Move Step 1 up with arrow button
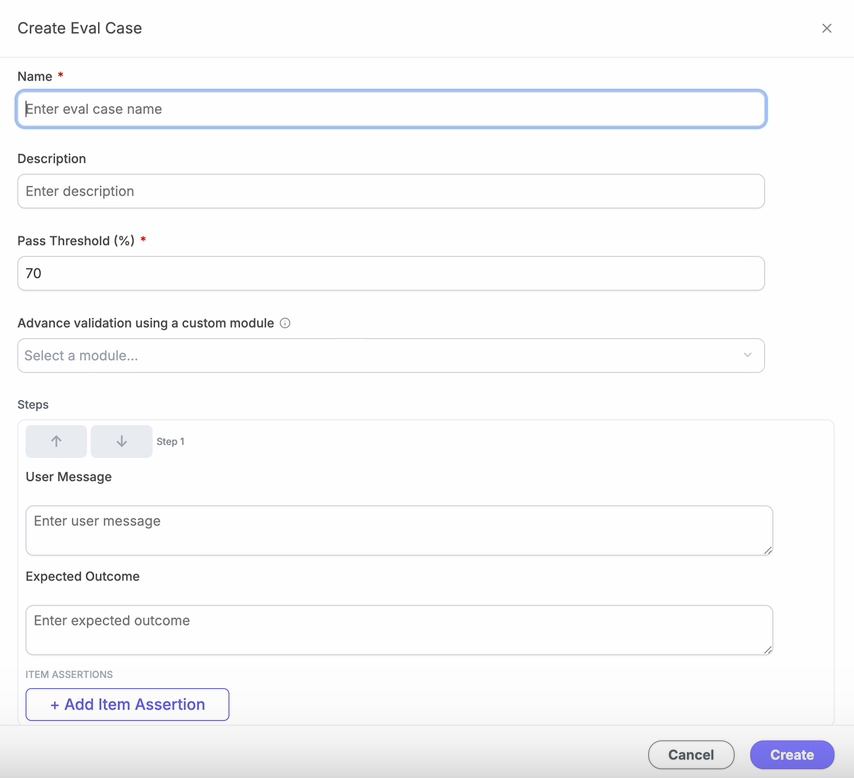Screen dimensions: 854x778 tap(56, 441)
